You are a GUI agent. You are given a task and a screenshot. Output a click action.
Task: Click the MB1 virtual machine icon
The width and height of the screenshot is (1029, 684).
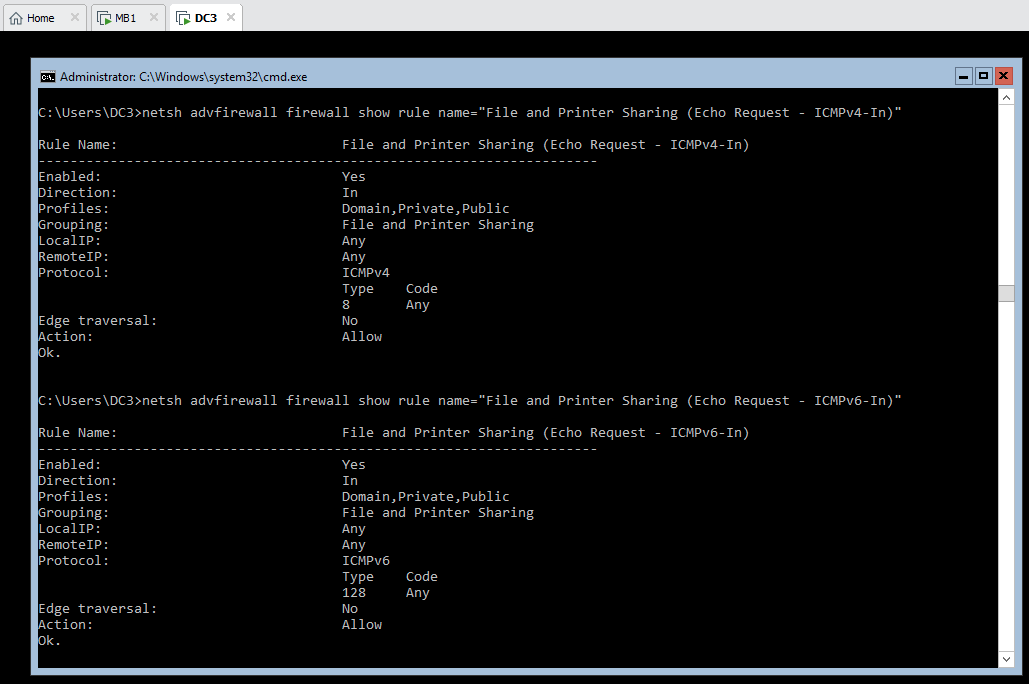tap(104, 18)
